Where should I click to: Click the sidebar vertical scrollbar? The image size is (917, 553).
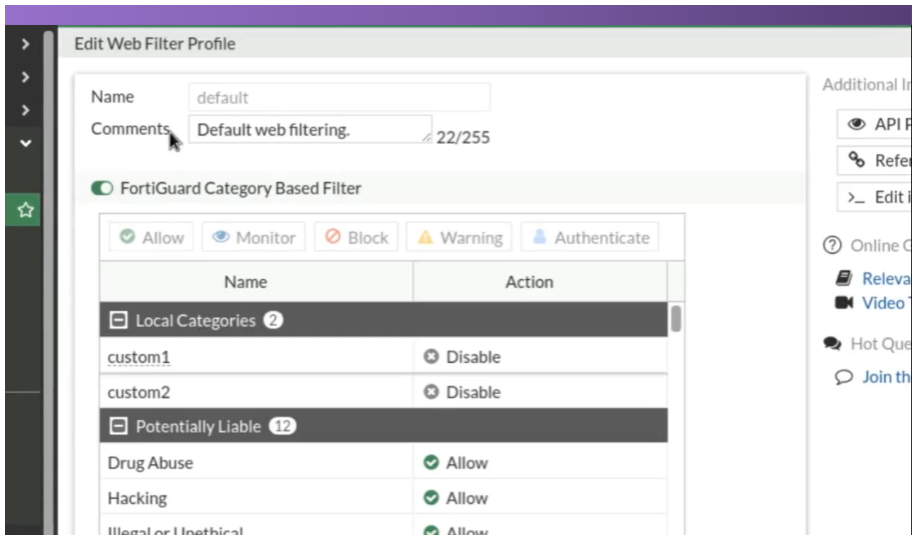point(49,281)
